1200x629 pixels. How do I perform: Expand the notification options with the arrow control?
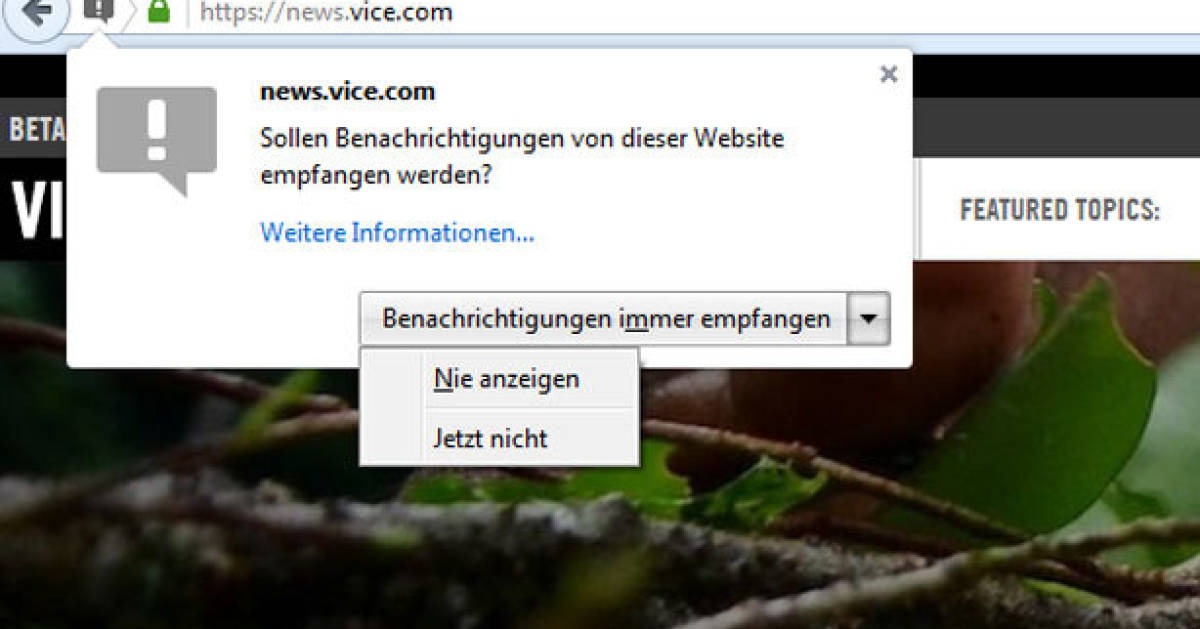(x=869, y=318)
